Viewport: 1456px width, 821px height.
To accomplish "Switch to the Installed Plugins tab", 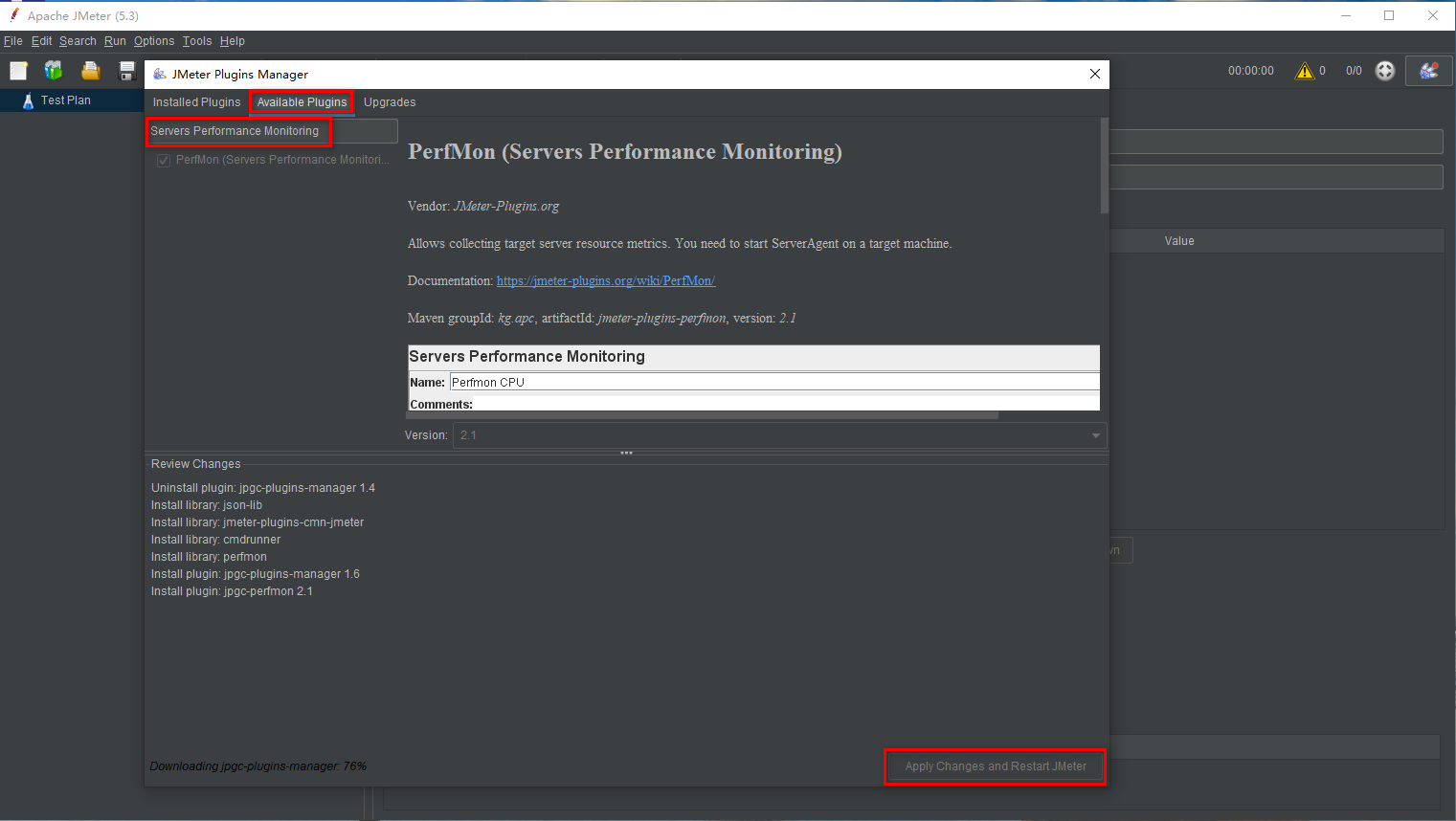I will pos(196,102).
